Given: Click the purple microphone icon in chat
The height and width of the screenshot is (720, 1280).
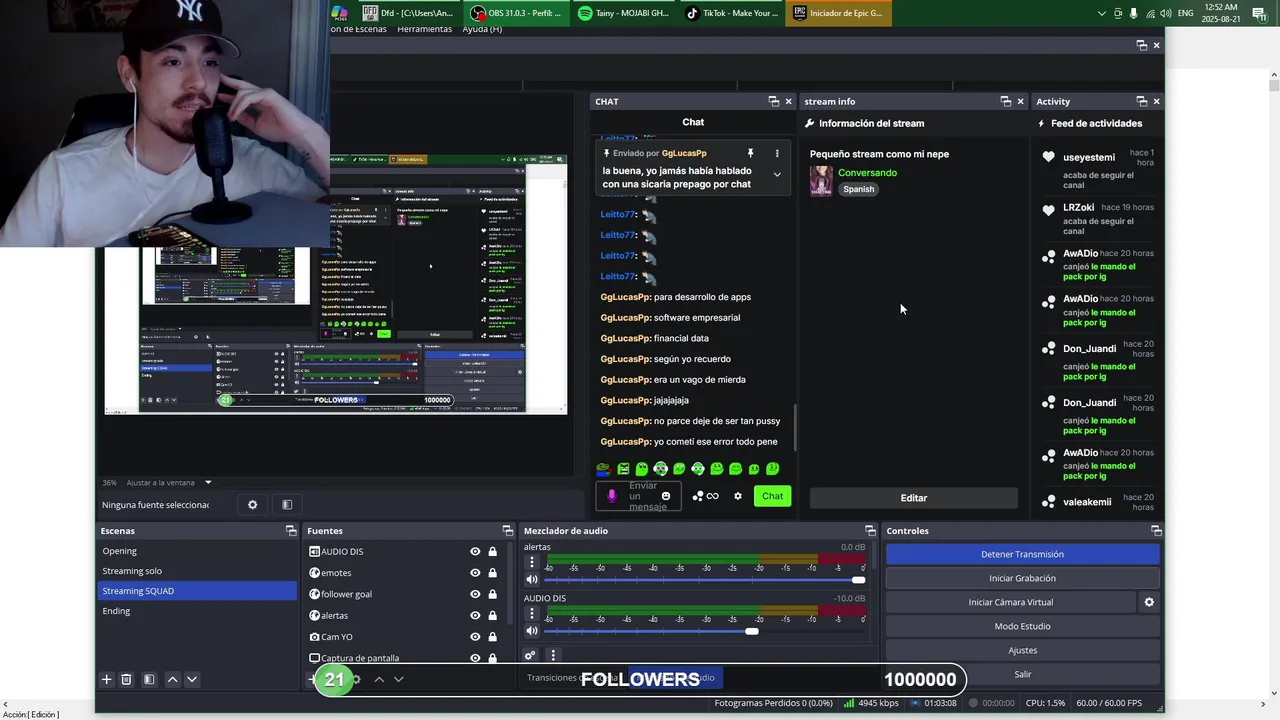Looking at the screenshot, I should pos(612,496).
